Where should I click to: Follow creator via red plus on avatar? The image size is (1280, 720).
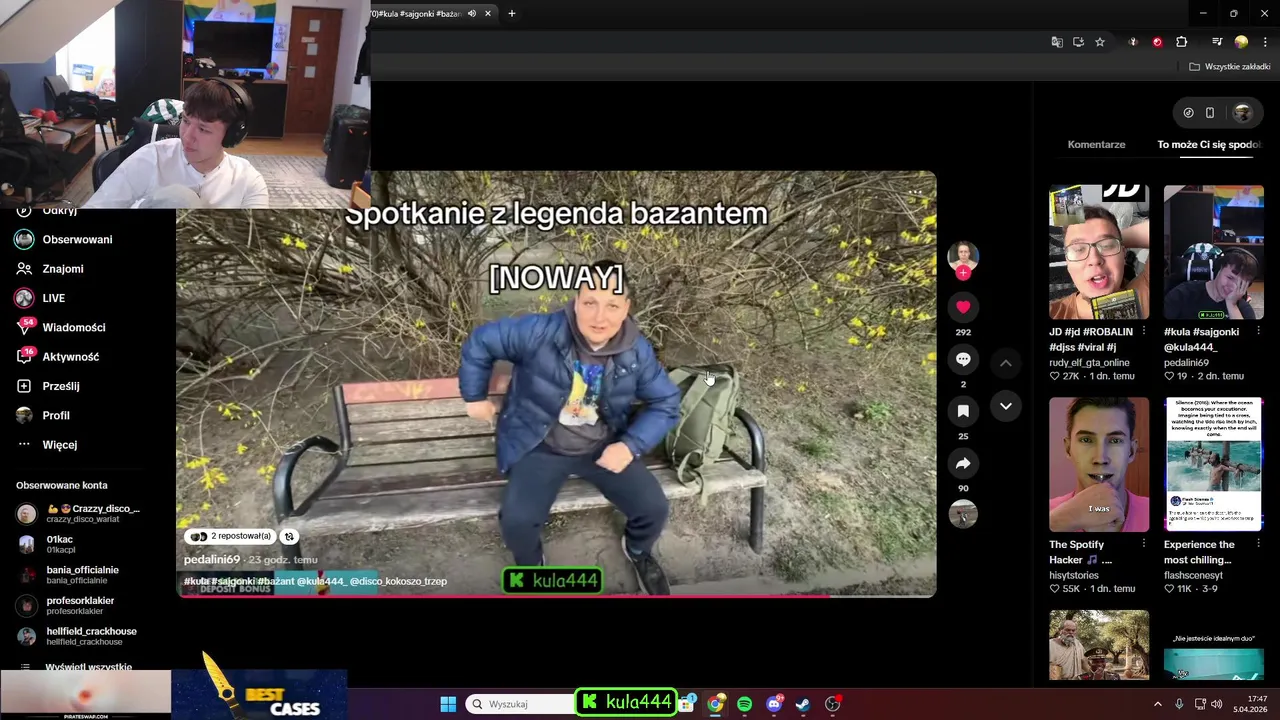tap(963, 273)
